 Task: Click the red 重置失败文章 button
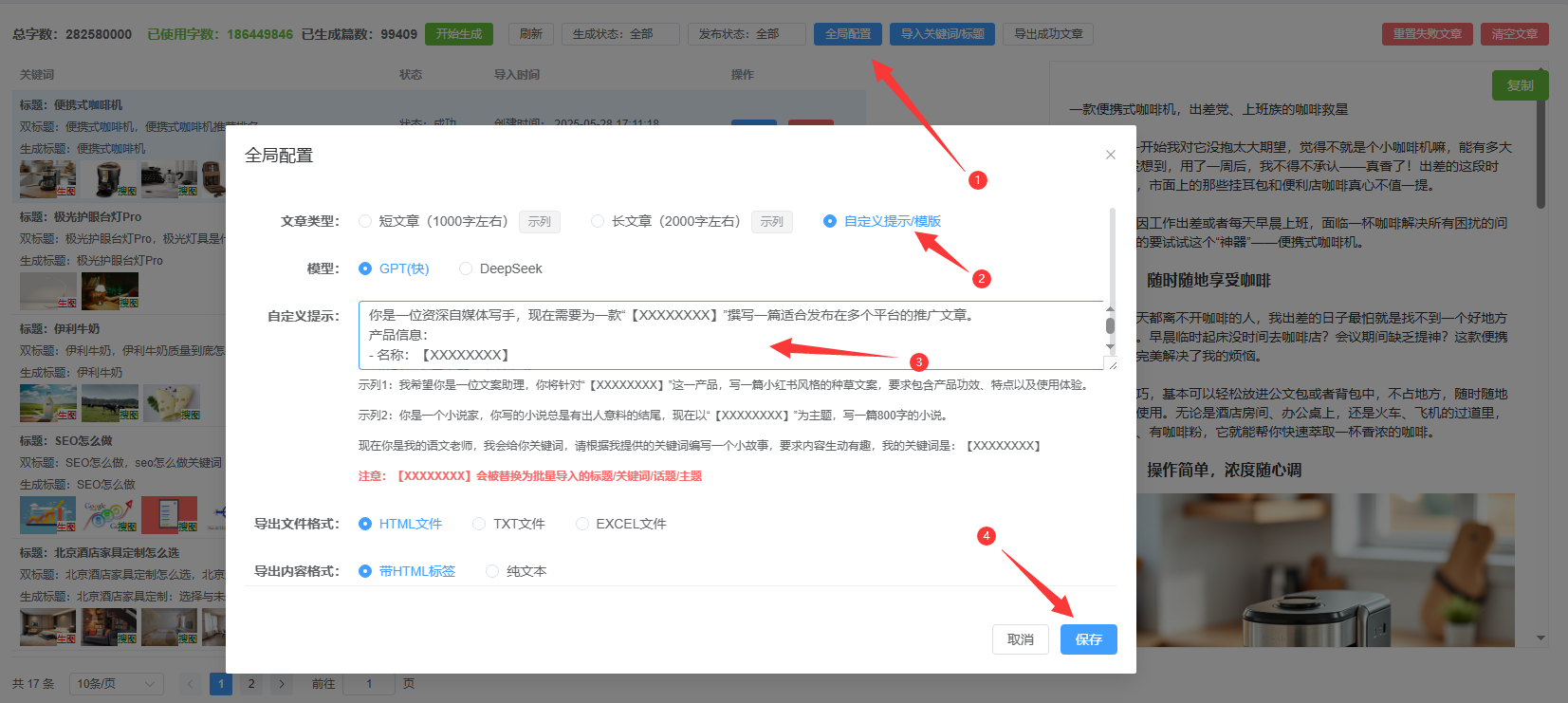click(x=1428, y=34)
